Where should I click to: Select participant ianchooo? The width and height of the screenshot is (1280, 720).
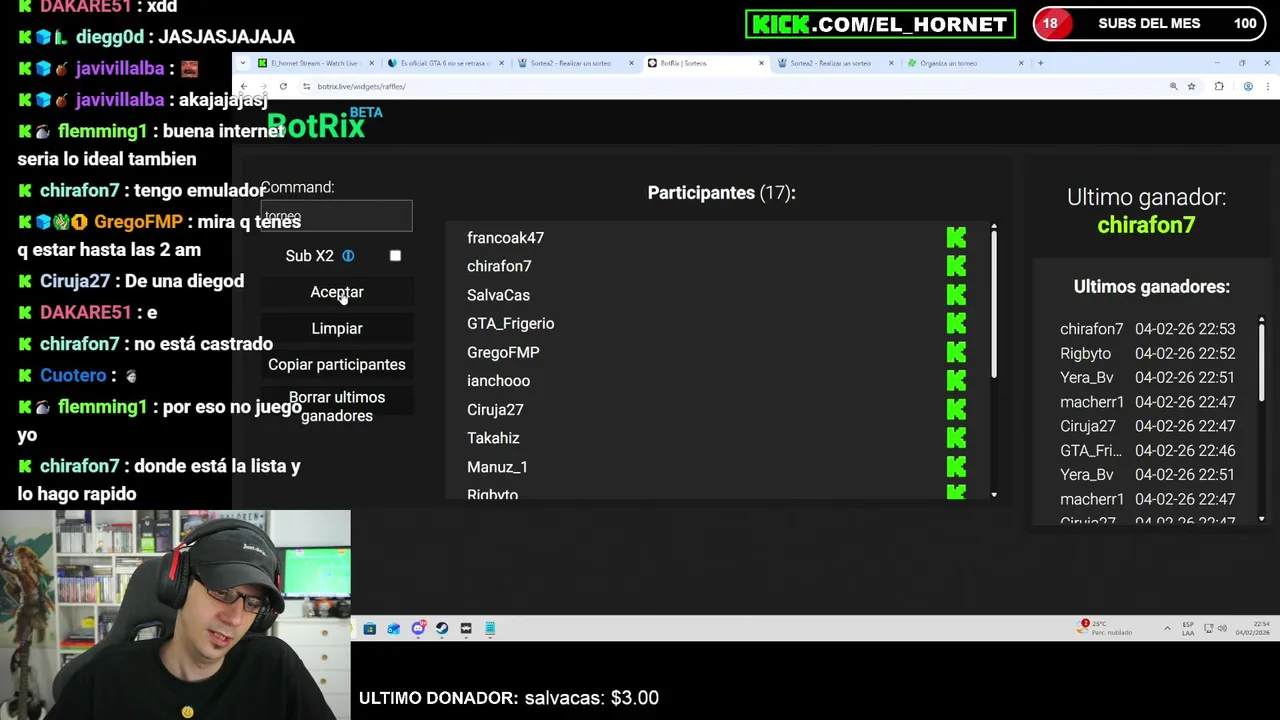(x=498, y=381)
